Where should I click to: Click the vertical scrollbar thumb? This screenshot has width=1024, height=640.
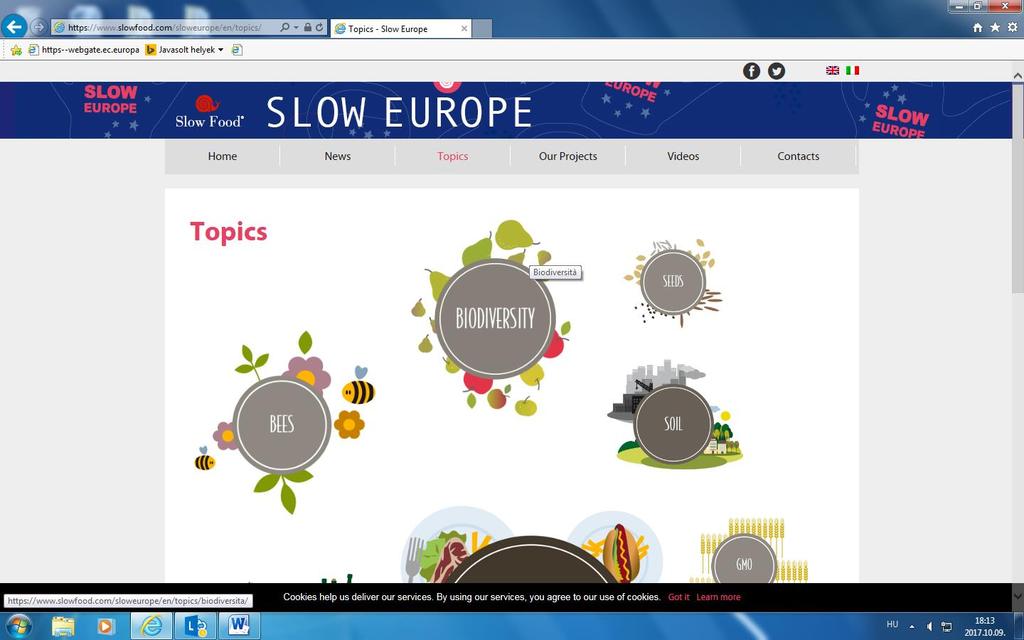coord(1017,188)
